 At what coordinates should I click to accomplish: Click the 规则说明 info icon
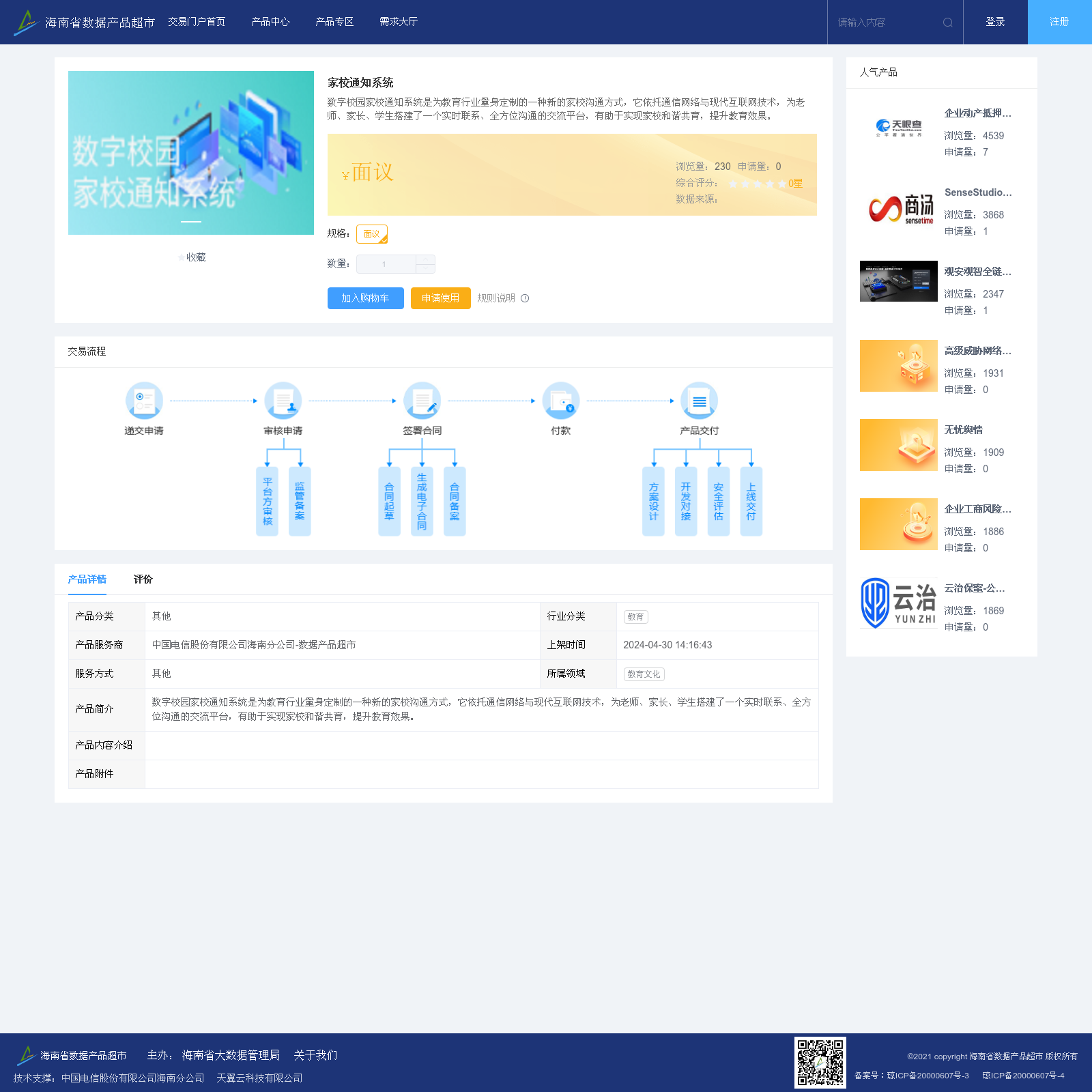click(x=525, y=298)
